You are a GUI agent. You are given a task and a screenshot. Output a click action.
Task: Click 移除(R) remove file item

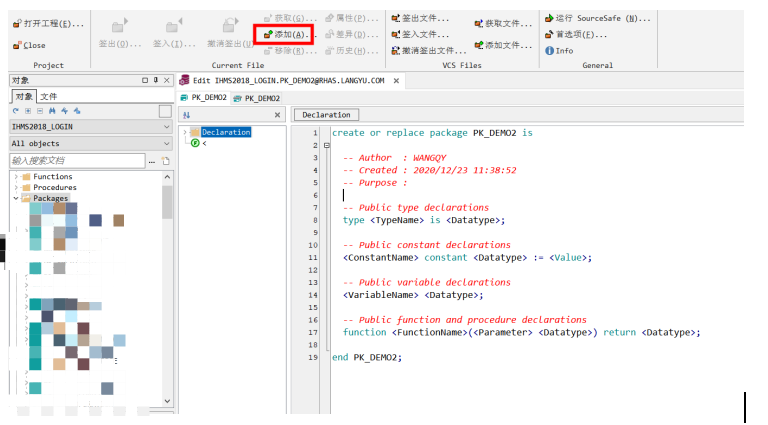[290, 50]
